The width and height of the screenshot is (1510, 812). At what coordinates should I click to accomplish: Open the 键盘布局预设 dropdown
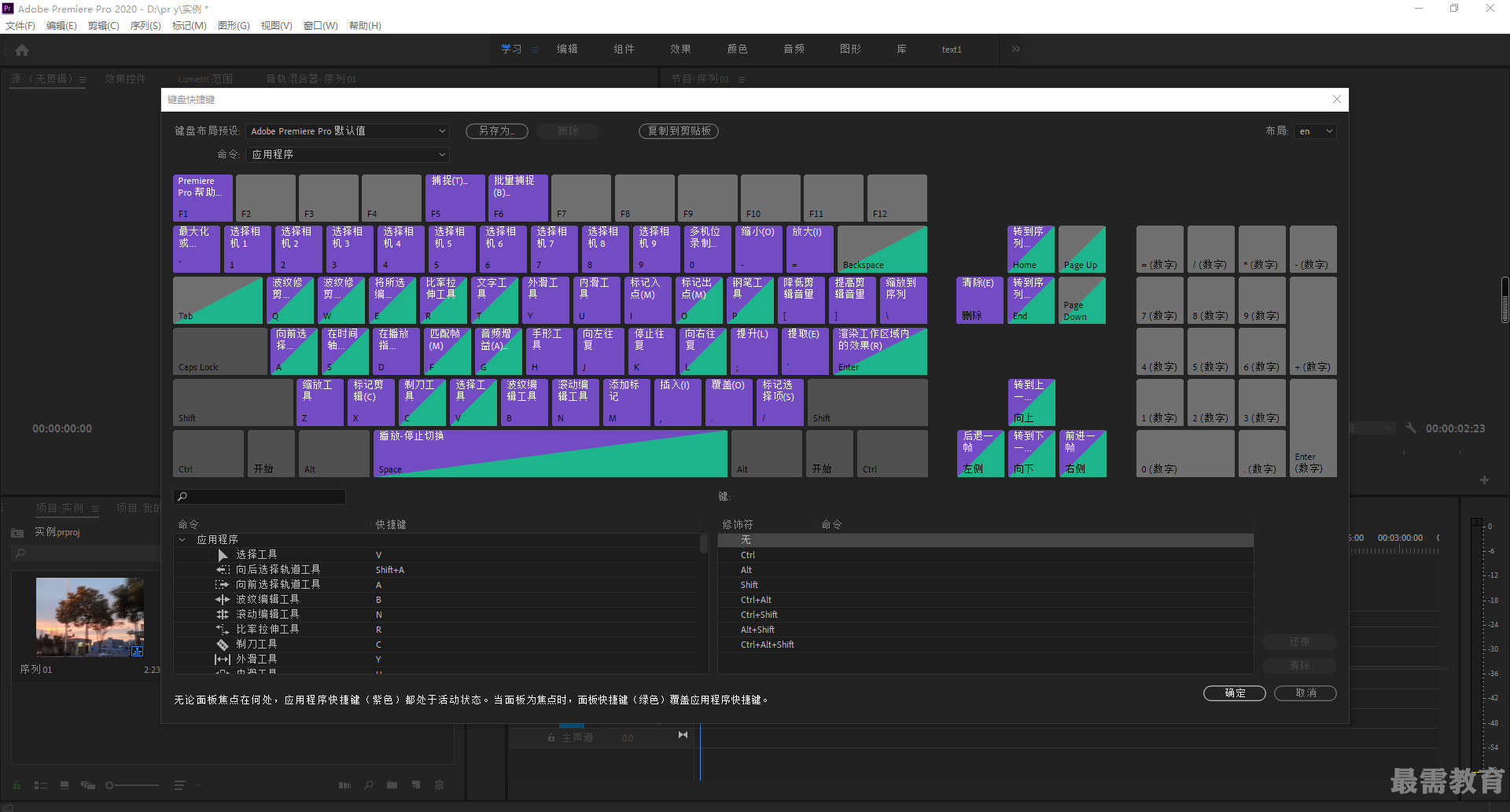(x=348, y=131)
